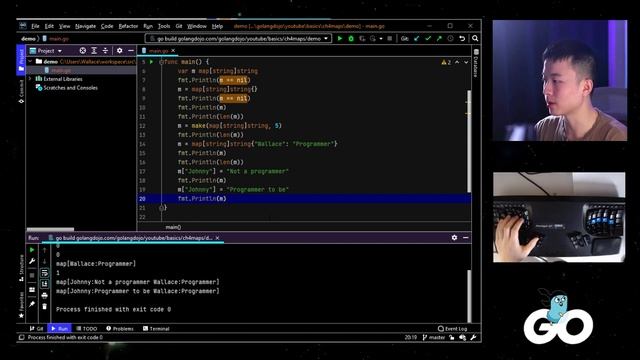Open the Edit menu
This screenshot has width=640, height=360.
(49, 26)
